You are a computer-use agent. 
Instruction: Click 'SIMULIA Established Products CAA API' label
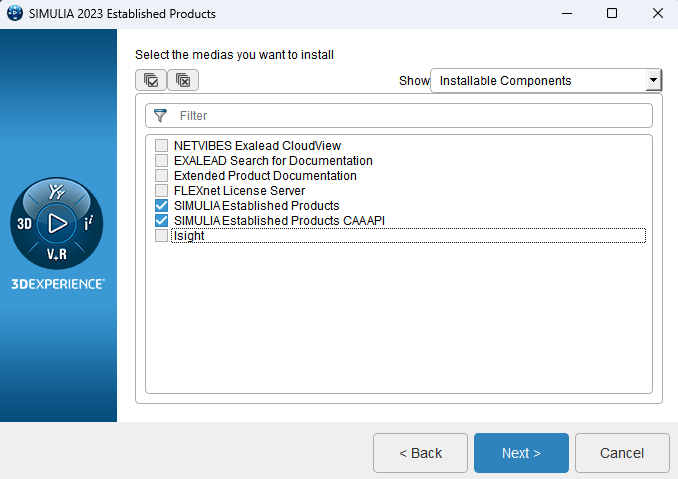(x=279, y=220)
